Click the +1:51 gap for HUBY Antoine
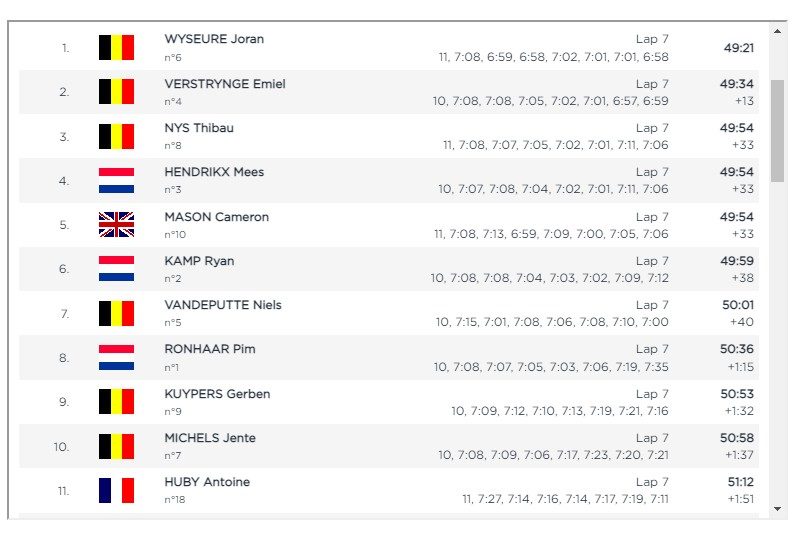This screenshot has width=800, height=533. [740, 499]
